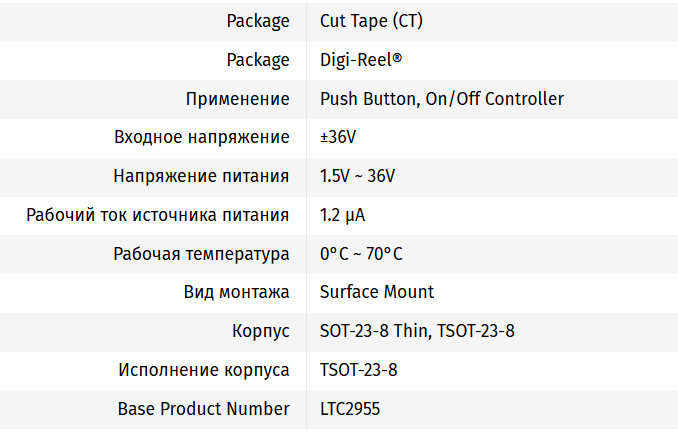Viewport: 678px width, 445px height.
Task: Click the Base Product Number label
Action: point(204,409)
